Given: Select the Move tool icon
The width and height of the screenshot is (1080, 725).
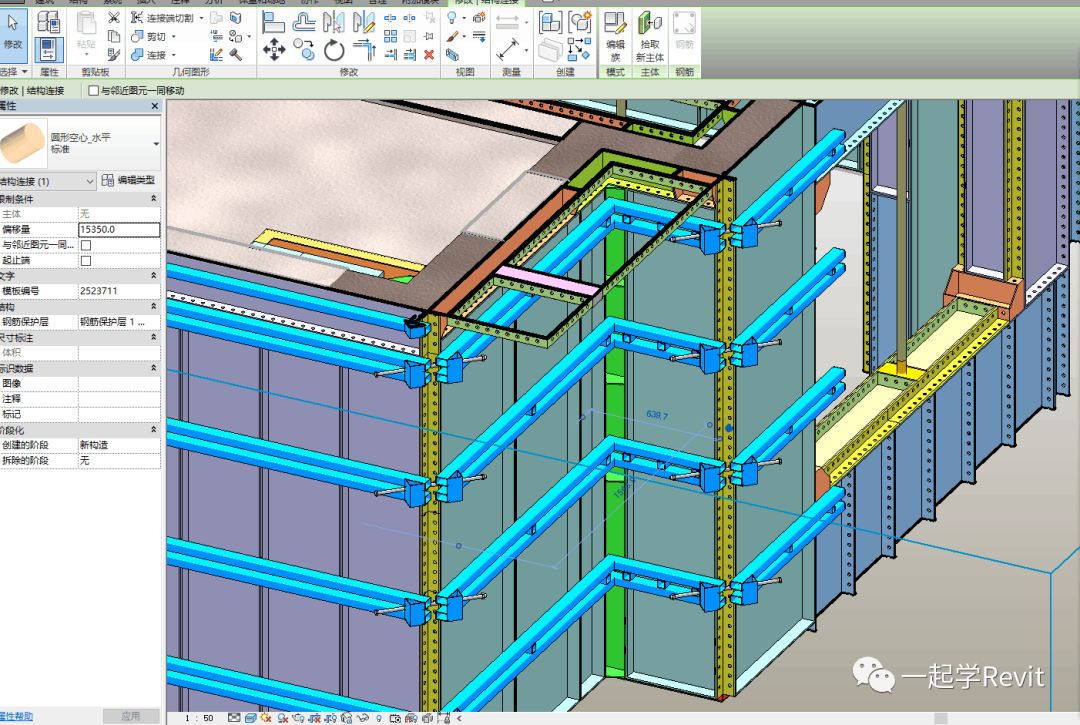Looking at the screenshot, I should pos(273,50).
